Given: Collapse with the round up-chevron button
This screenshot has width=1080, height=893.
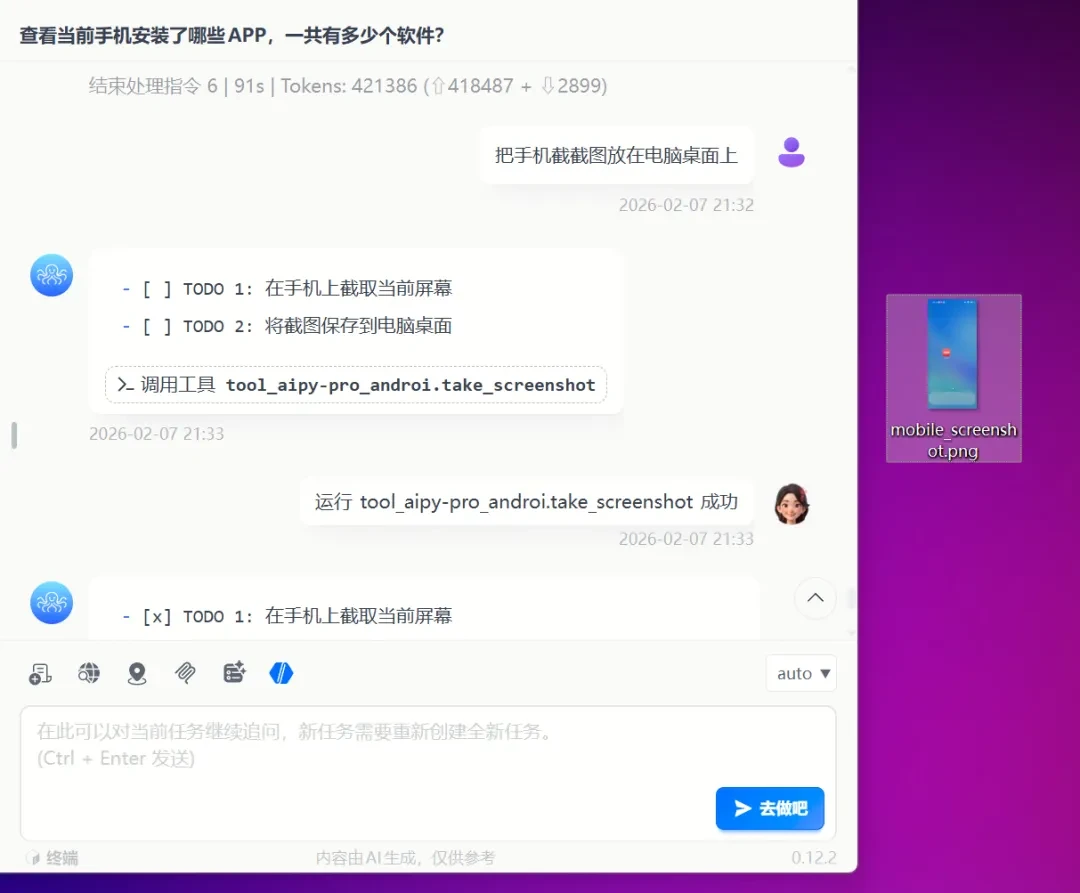Looking at the screenshot, I should (x=816, y=598).
